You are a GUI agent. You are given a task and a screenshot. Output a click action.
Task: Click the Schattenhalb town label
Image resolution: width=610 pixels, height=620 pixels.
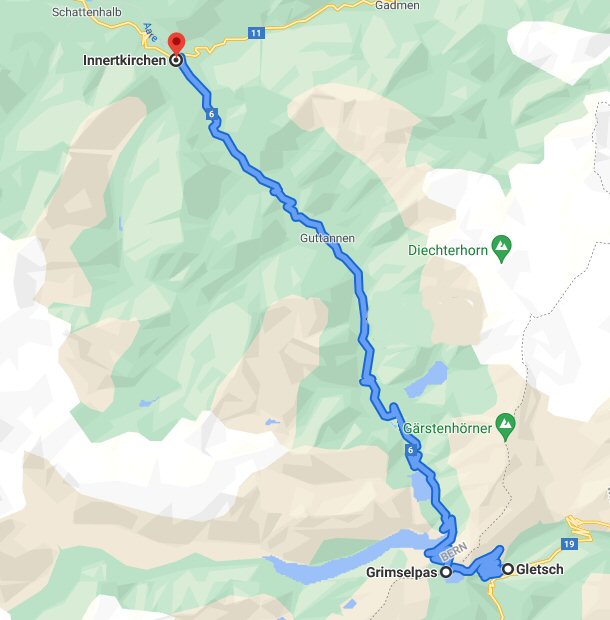87,12
